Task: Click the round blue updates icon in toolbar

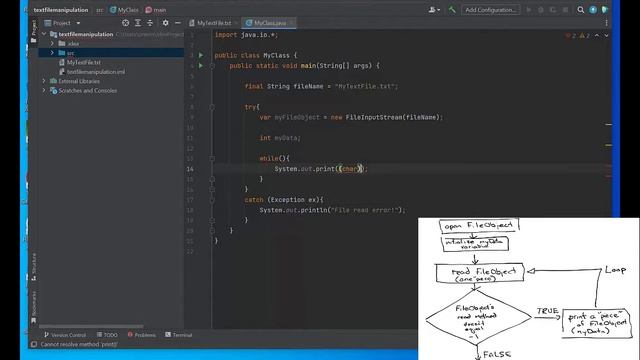Action: tap(593, 10)
